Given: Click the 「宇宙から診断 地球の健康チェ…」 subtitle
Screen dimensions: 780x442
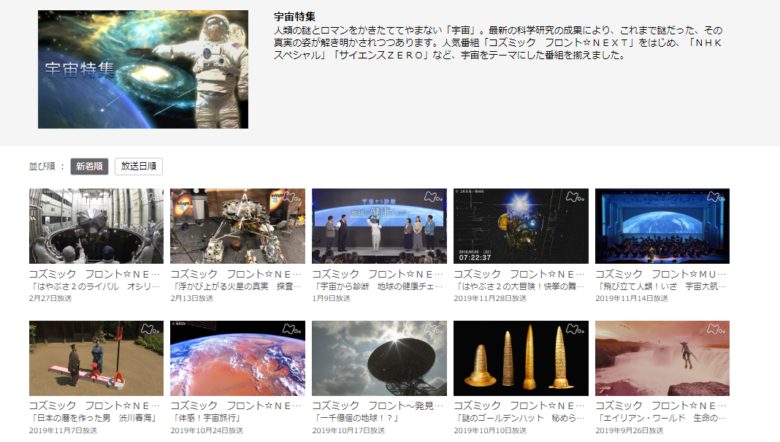Looking at the screenshot, I should click(378, 286).
